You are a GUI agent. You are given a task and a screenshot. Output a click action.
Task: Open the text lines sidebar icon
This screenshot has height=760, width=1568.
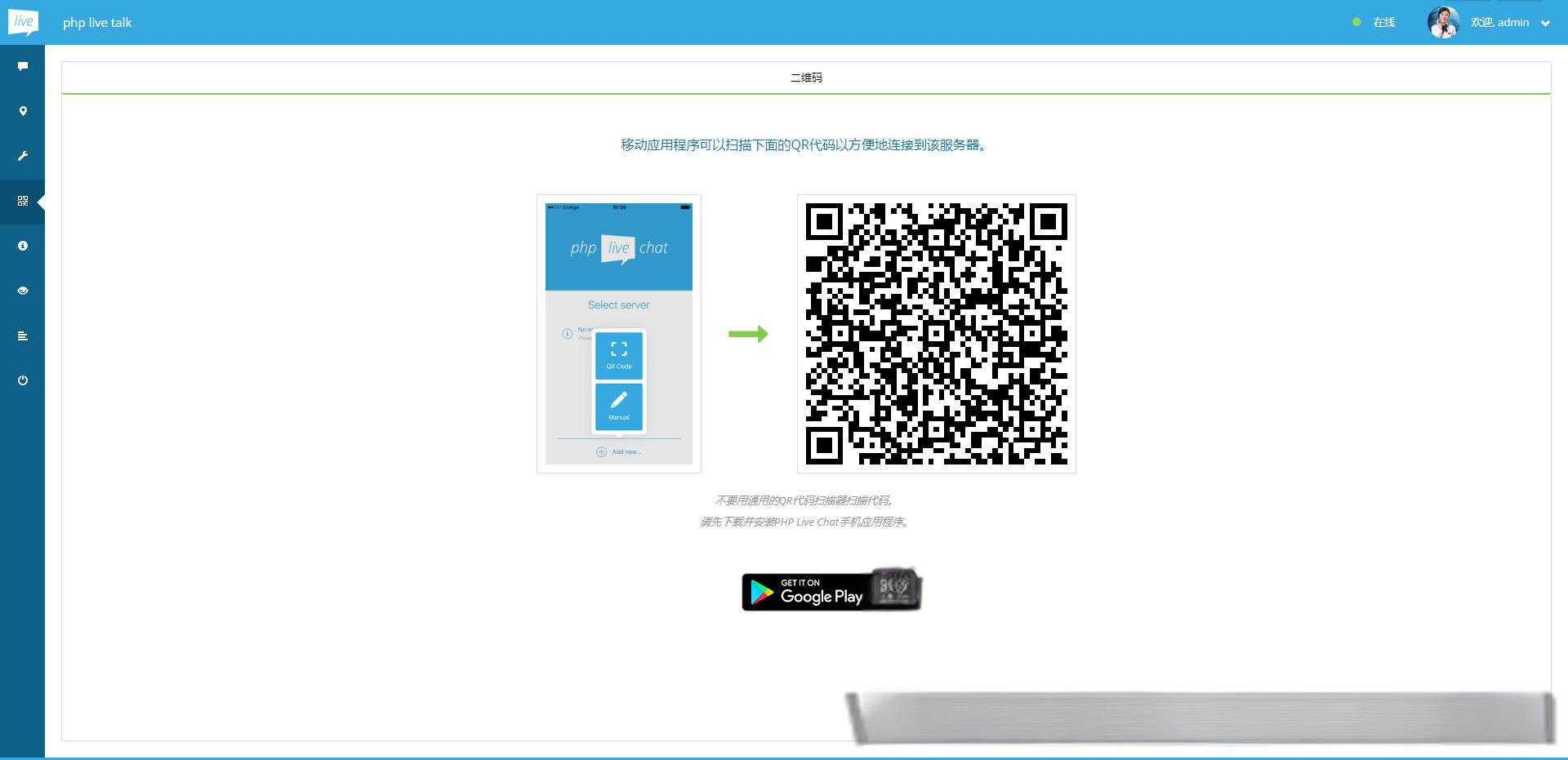pyautogui.click(x=23, y=336)
